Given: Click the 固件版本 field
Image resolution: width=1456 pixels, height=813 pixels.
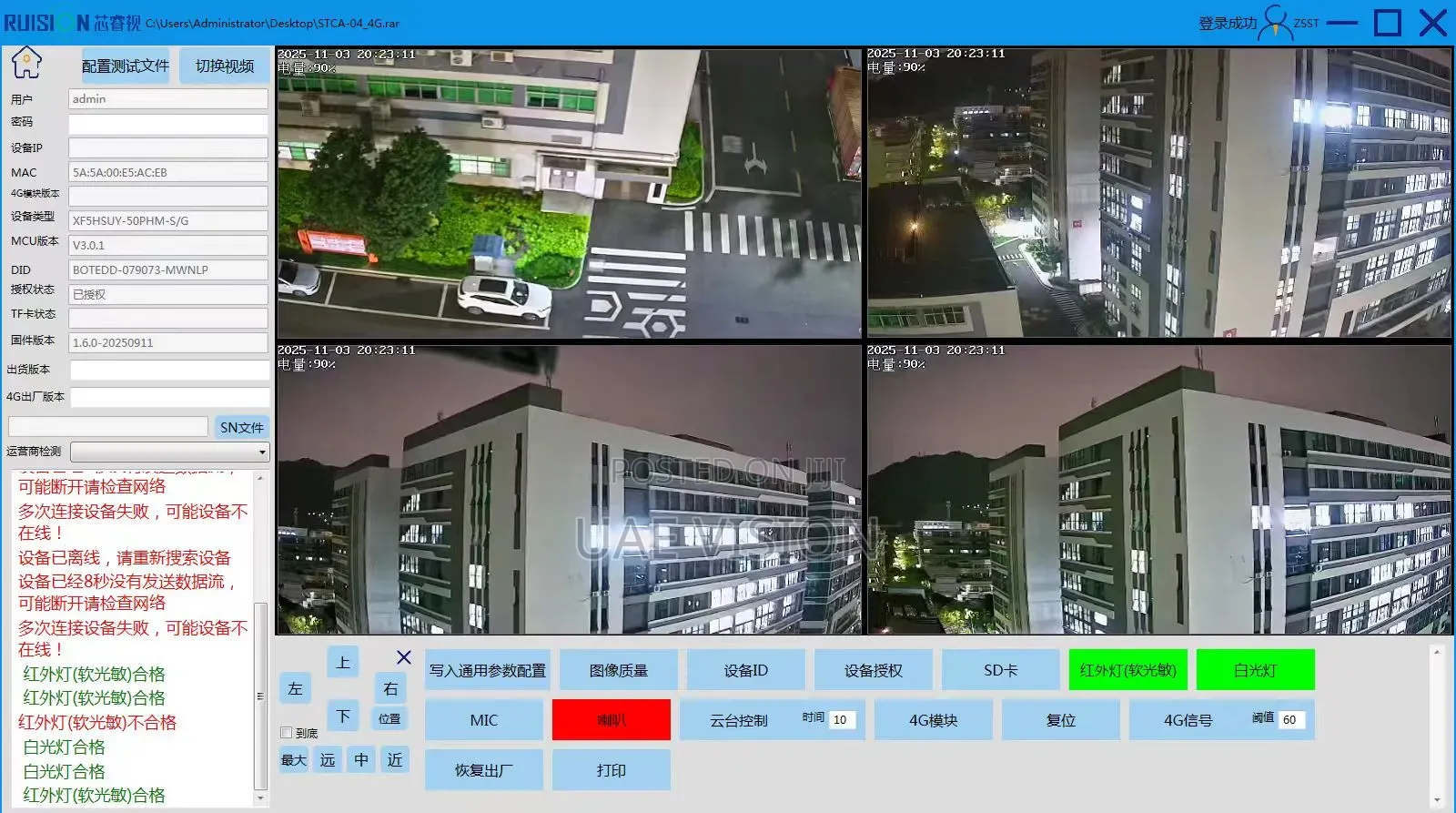Looking at the screenshot, I should click(168, 342).
